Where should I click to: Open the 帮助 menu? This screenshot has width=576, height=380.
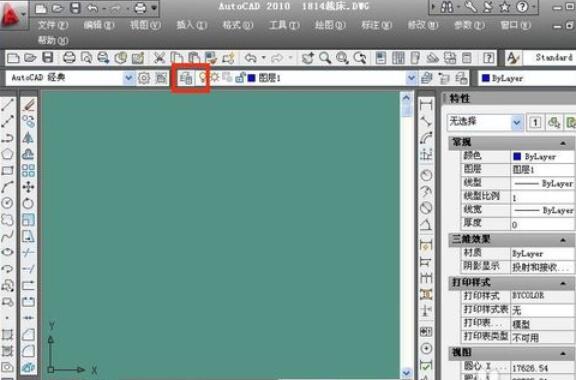click(x=53, y=40)
